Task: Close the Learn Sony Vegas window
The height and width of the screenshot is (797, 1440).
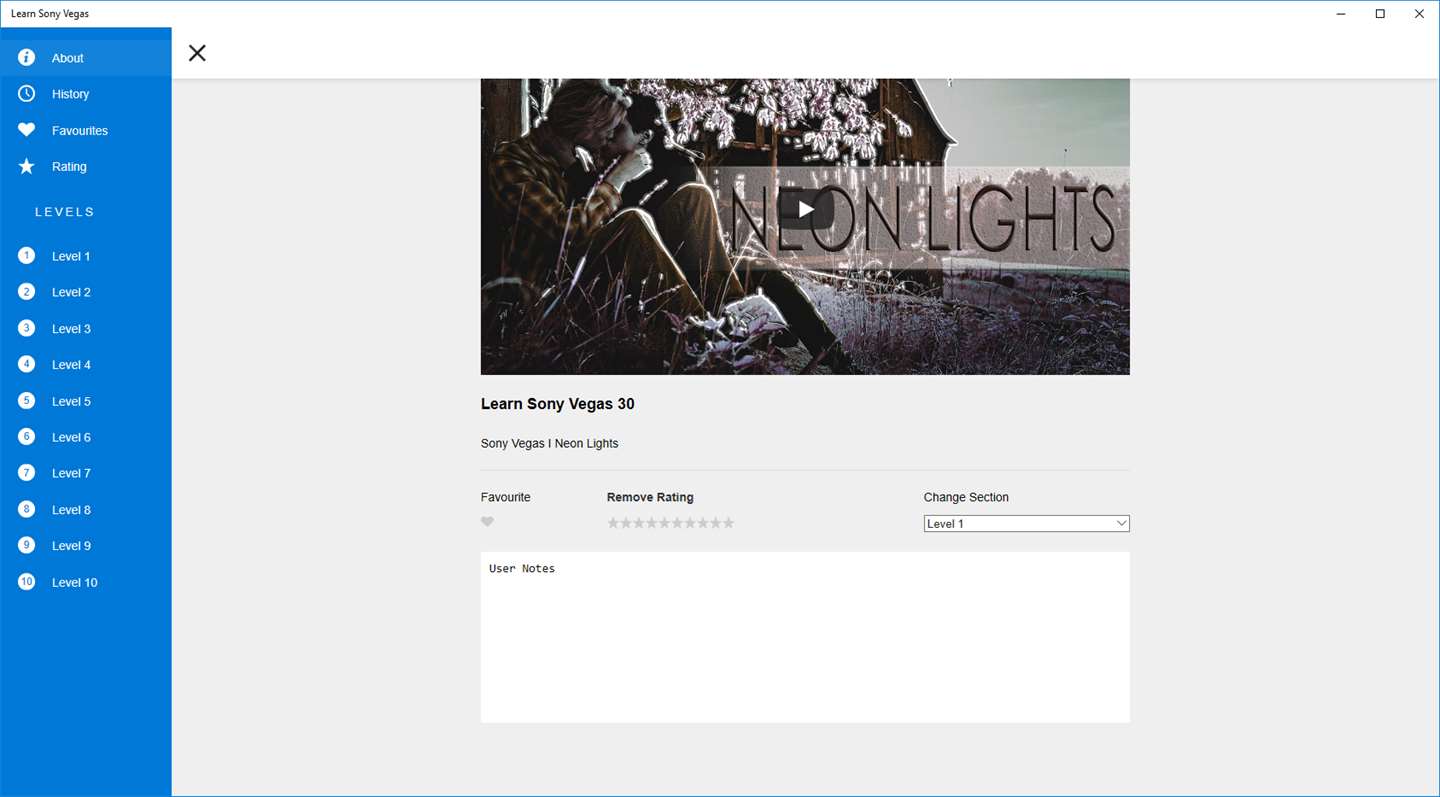Action: tap(1419, 14)
